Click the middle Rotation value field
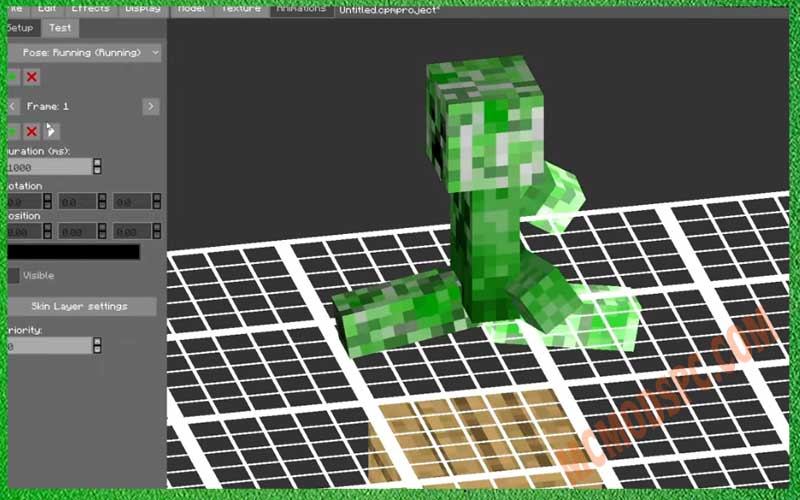 78,202
